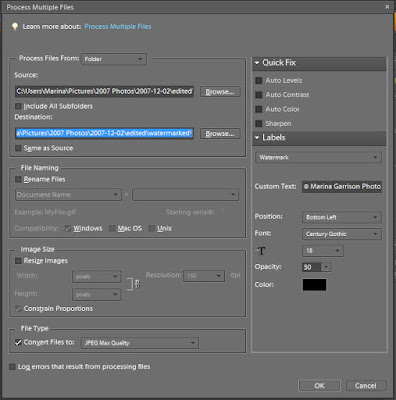The height and width of the screenshot is (400, 396).
Task: Open the Position Bottom Left dropdown
Action: click(342, 217)
